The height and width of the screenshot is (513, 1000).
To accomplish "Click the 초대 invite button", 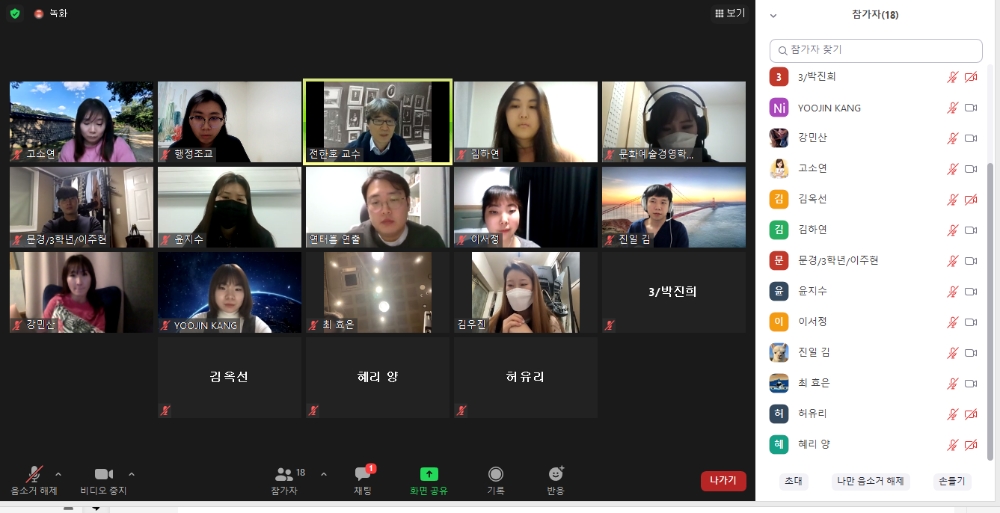I will 793,481.
